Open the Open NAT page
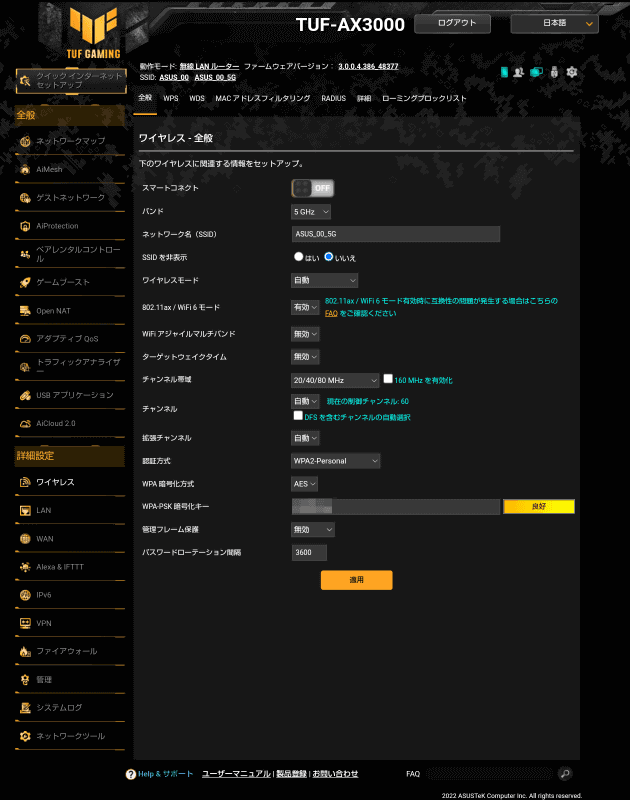This screenshot has width=630, height=800. point(70,311)
